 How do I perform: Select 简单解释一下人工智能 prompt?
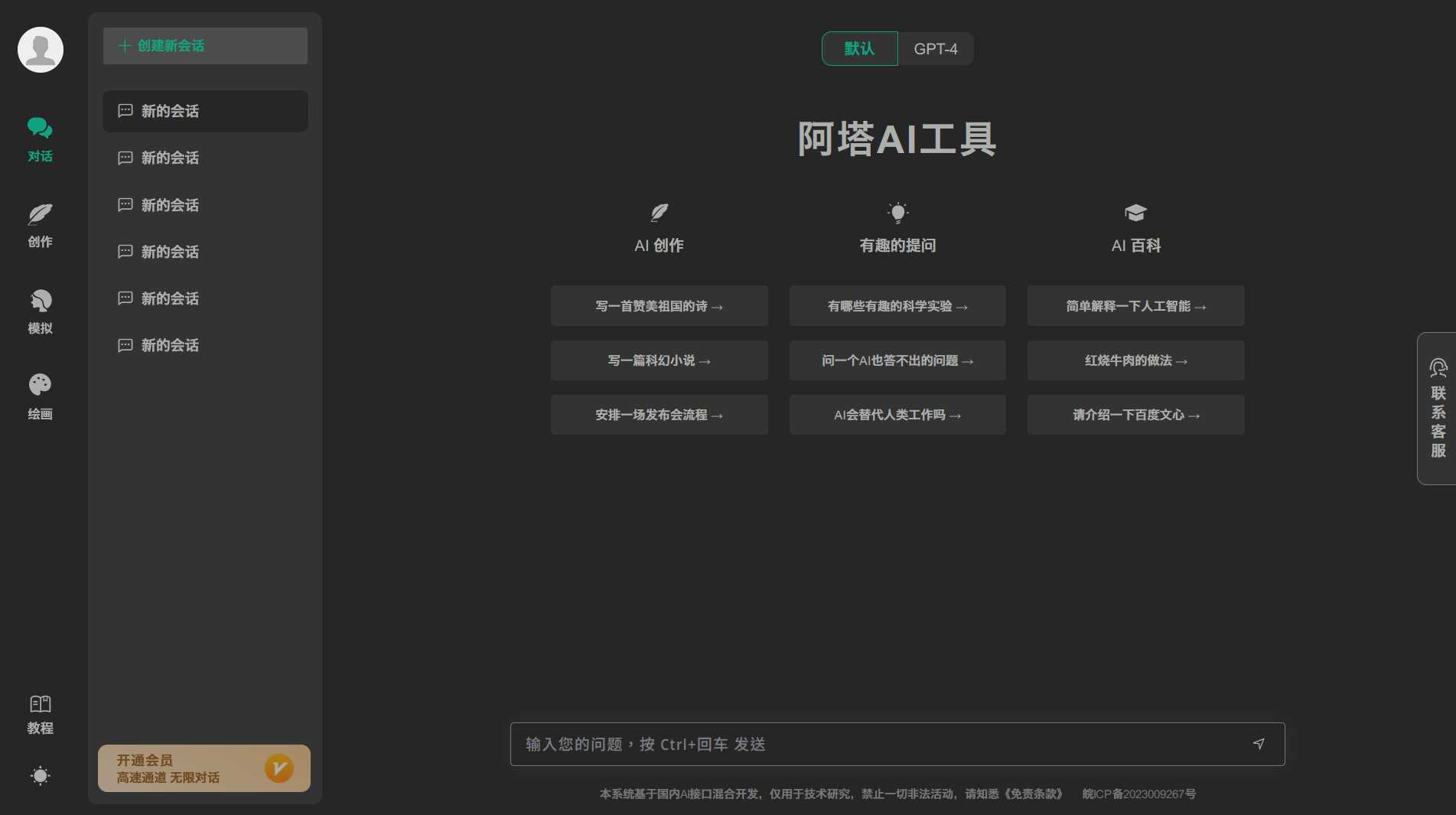click(1136, 306)
